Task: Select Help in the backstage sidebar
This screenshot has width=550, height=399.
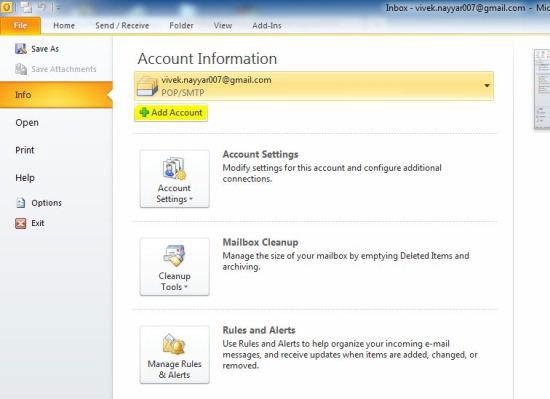Action: click(x=25, y=178)
